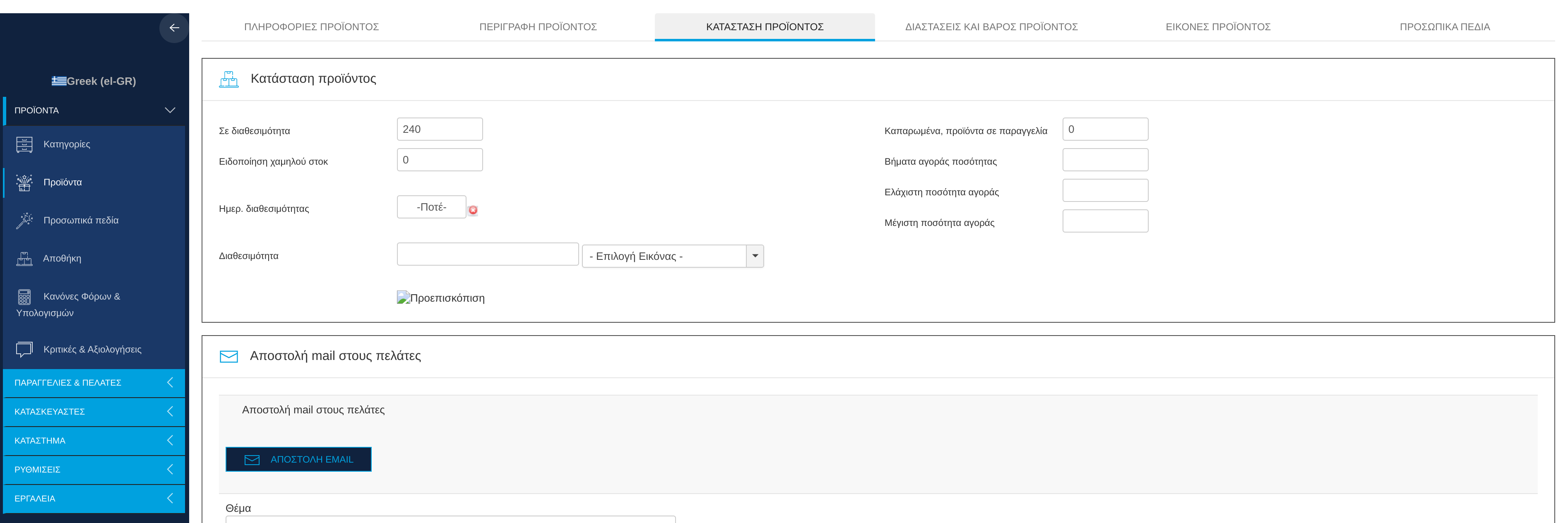This screenshot has width=1568, height=523.
Task: Click the Σε διαθεσιμότητα field showing 240
Action: (440, 129)
